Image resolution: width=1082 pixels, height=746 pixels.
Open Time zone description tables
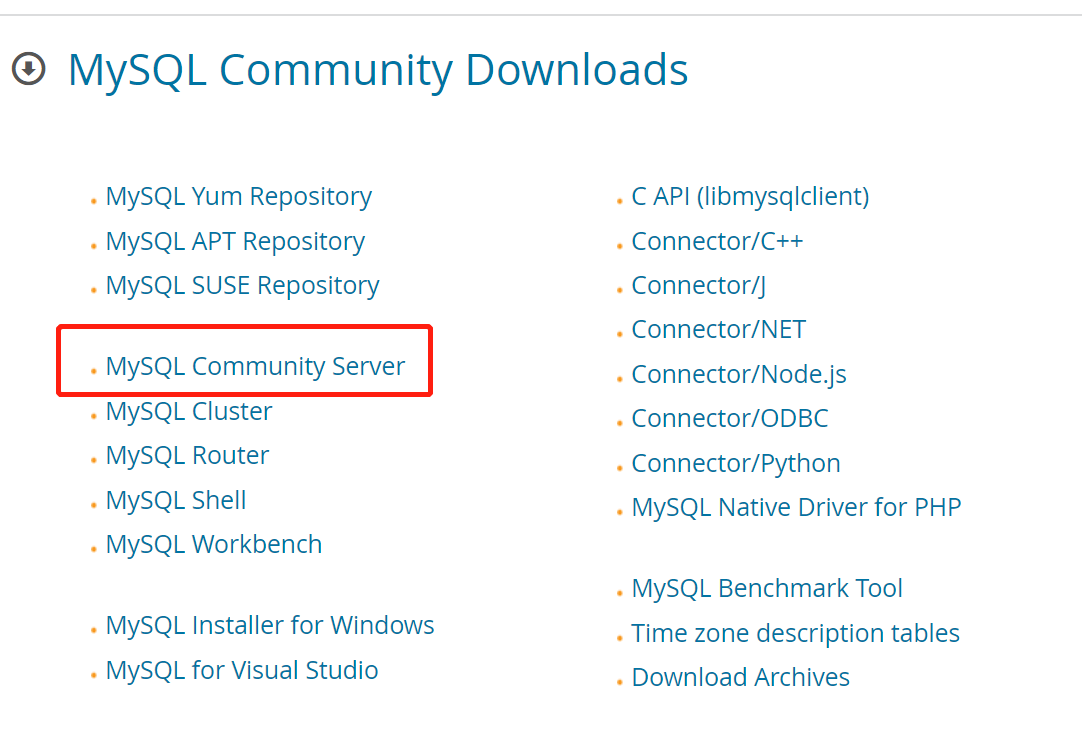pos(795,634)
